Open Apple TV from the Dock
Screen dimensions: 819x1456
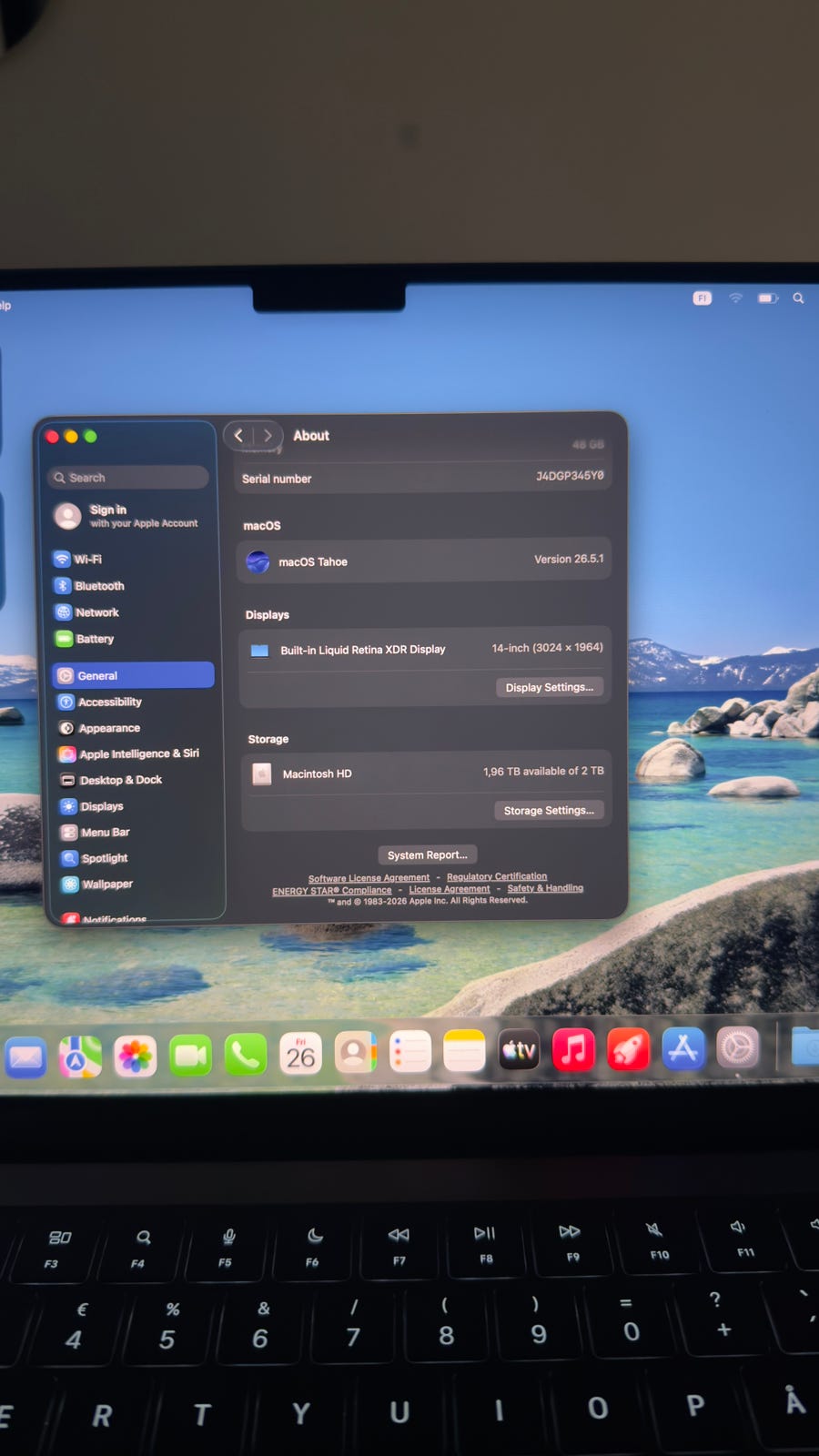(519, 1051)
